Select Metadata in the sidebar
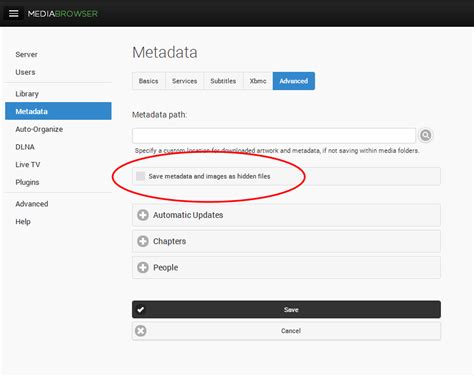The image size is (474, 377). click(x=58, y=111)
